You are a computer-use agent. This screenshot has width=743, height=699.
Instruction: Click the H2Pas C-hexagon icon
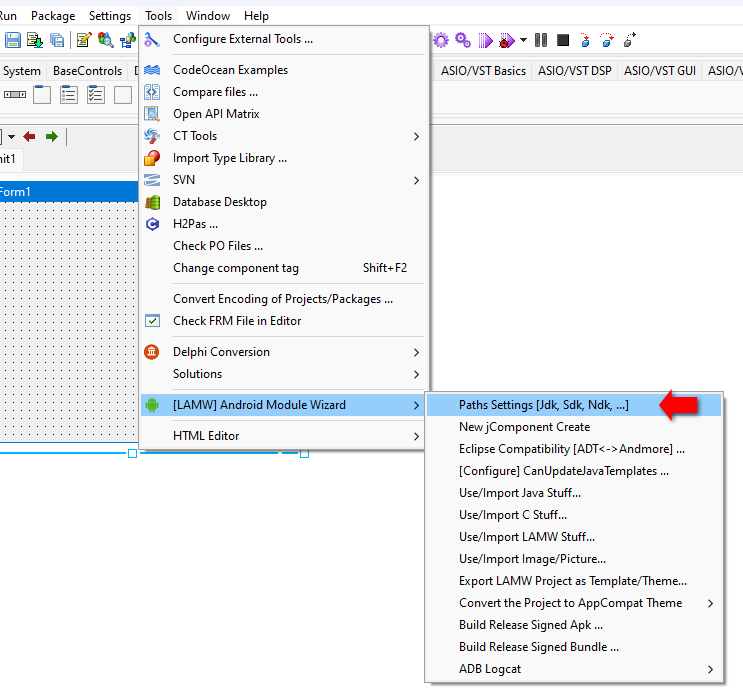(152, 224)
